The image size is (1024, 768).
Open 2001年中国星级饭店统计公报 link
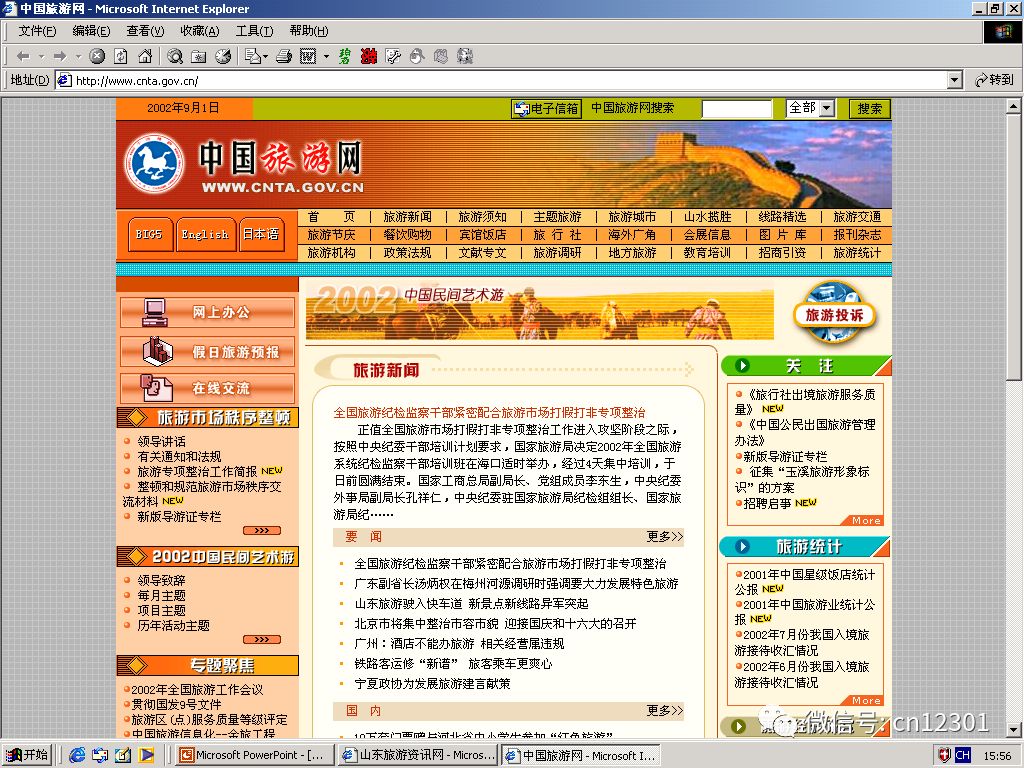(x=805, y=582)
